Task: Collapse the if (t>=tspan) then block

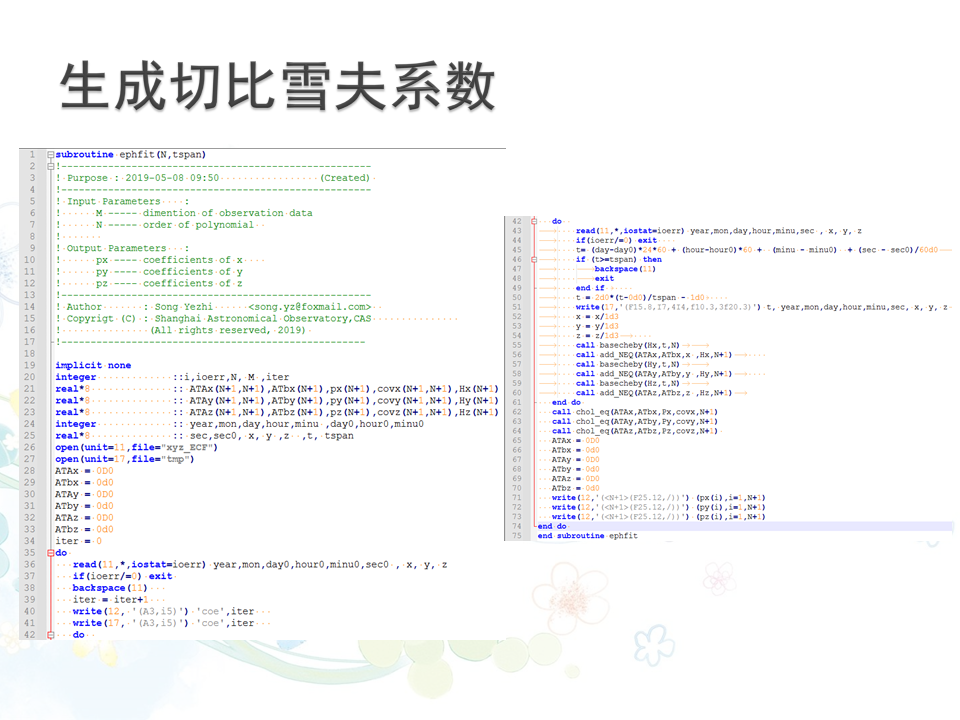Action: 536,259
